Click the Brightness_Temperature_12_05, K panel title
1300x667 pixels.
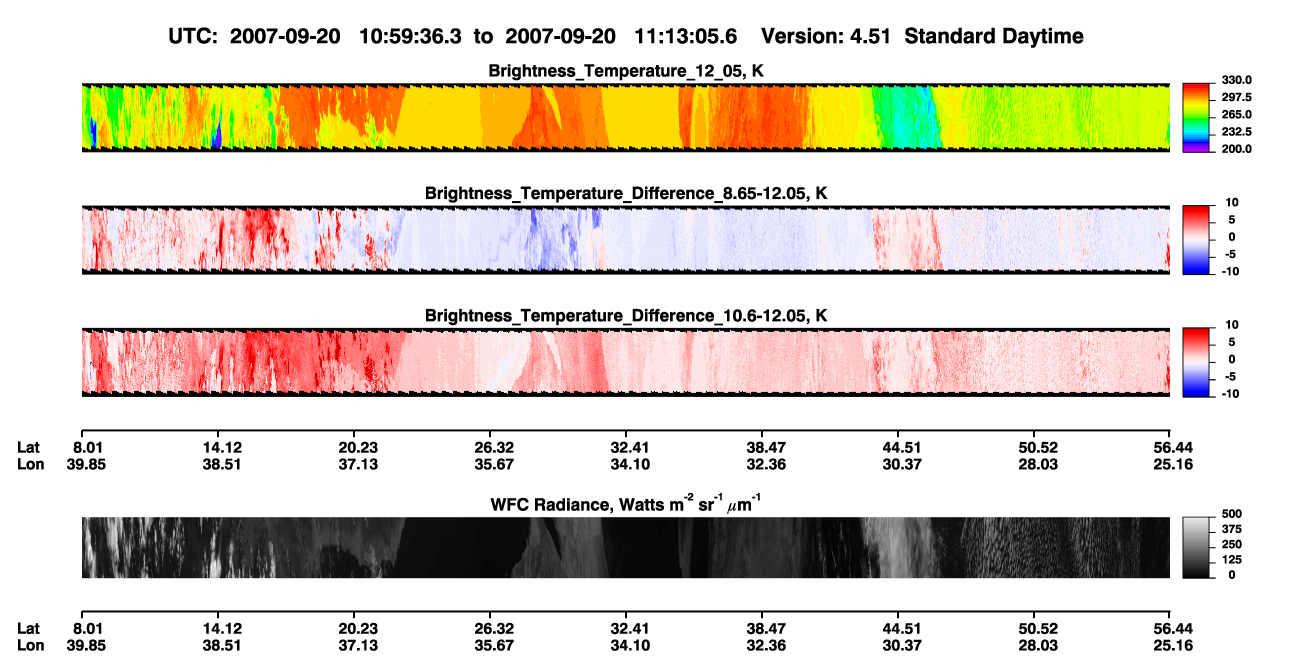(626, 71)
